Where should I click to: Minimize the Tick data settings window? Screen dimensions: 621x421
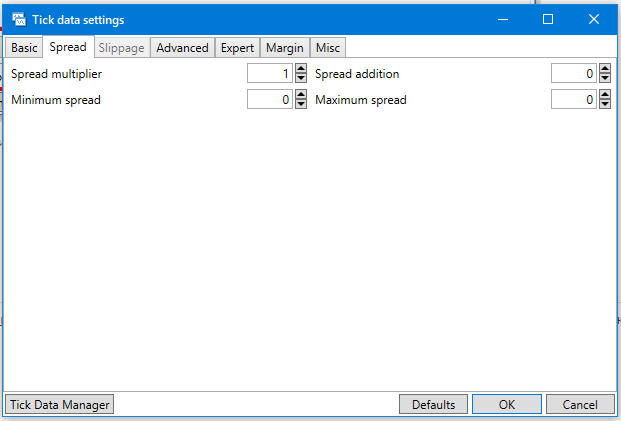(x=503, y=19)
